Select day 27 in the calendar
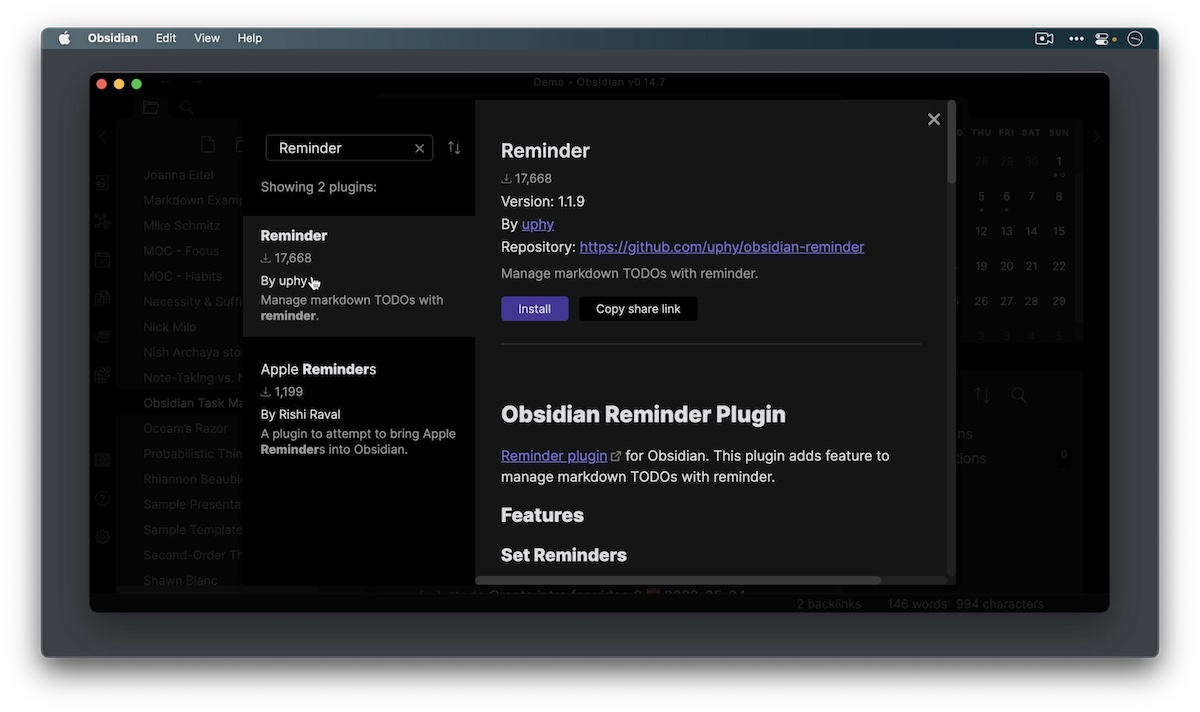The height and width of the screenshot is (712, 1200). point(1006,301)
